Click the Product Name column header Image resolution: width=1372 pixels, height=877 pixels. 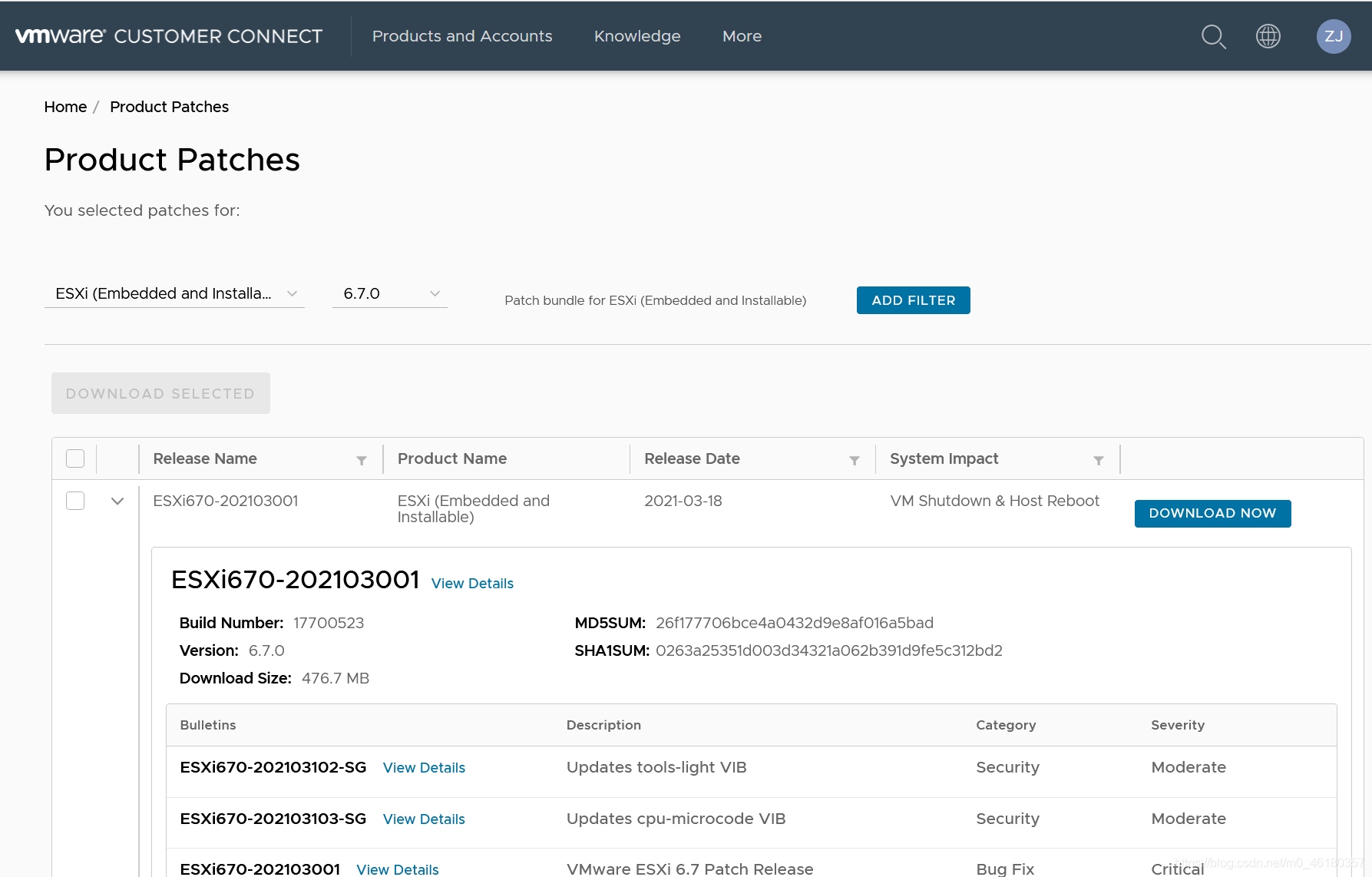[452, 458]
